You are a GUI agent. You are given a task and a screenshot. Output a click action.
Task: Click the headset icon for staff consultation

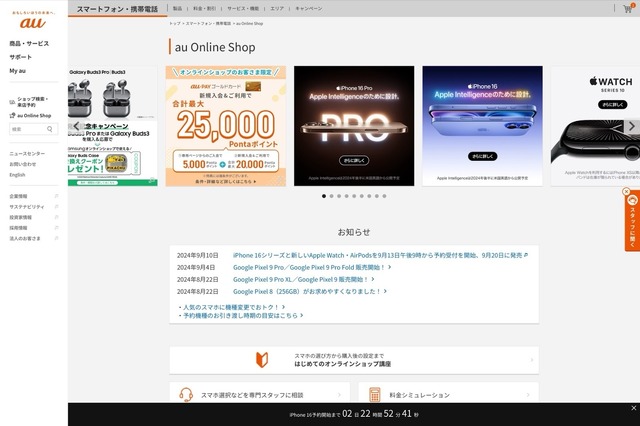point(186,395)
